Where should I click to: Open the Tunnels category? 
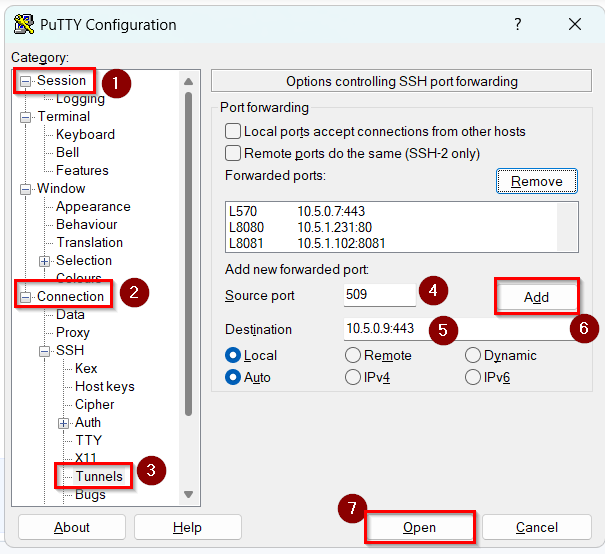point(99,476)
